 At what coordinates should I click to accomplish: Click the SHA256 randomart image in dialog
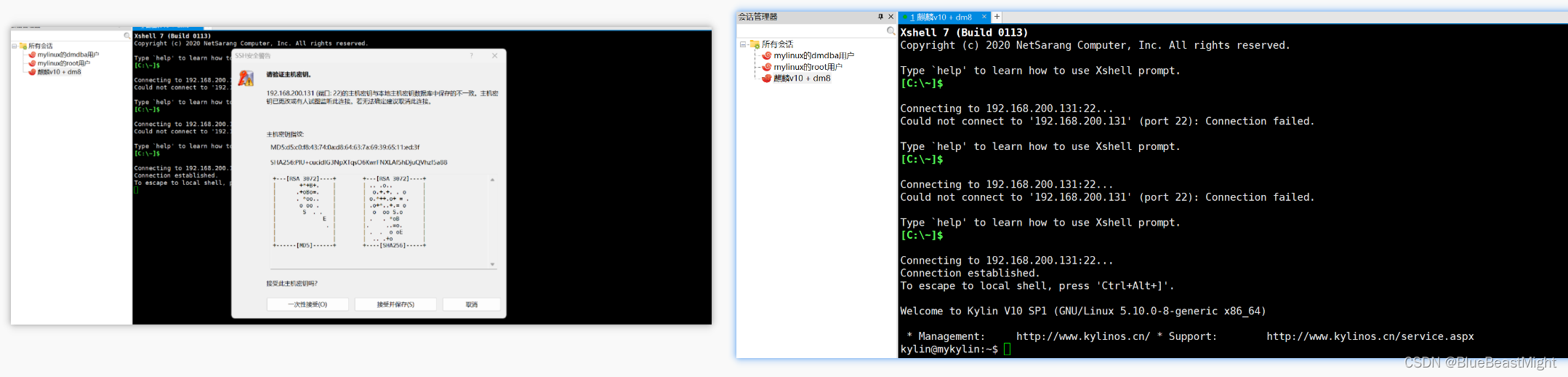pyautogui.click(x=394, y=212)
